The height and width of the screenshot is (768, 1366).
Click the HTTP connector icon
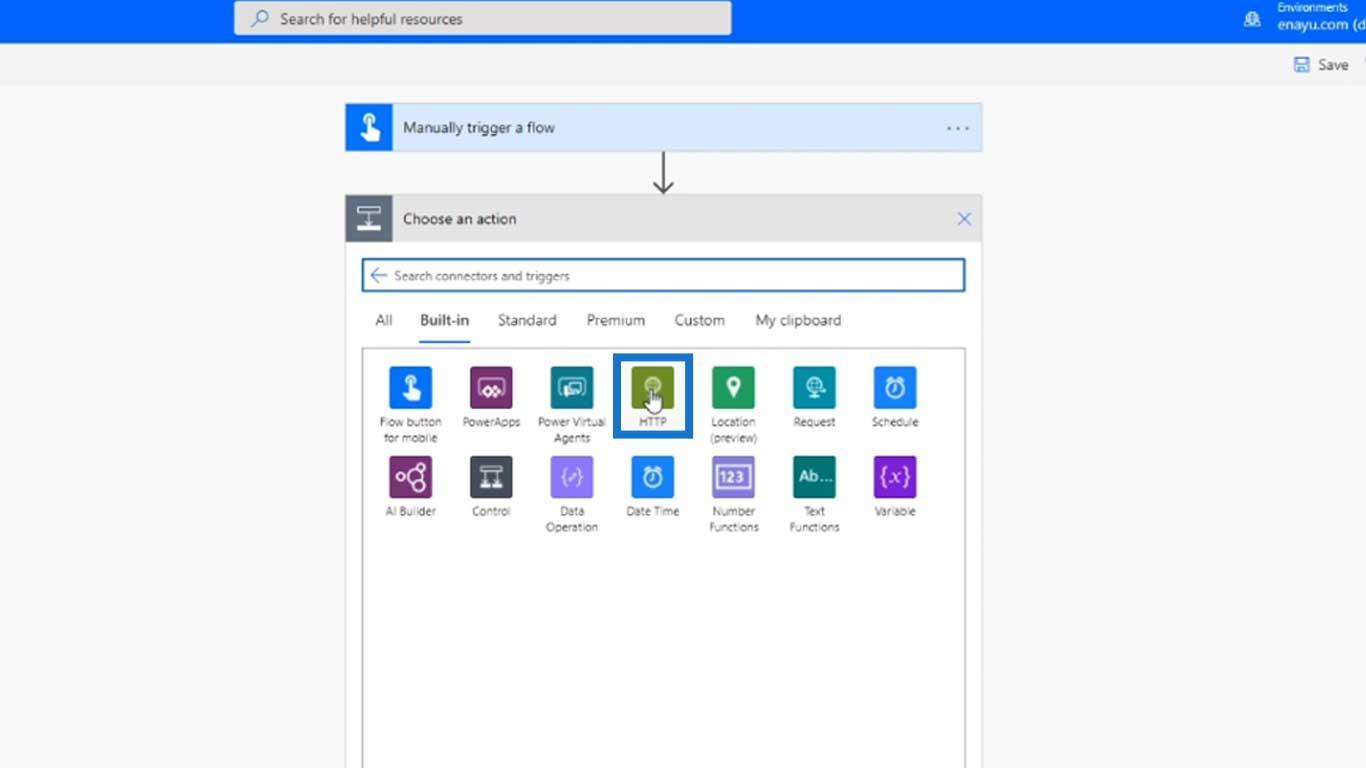click(x=653, y=388)
